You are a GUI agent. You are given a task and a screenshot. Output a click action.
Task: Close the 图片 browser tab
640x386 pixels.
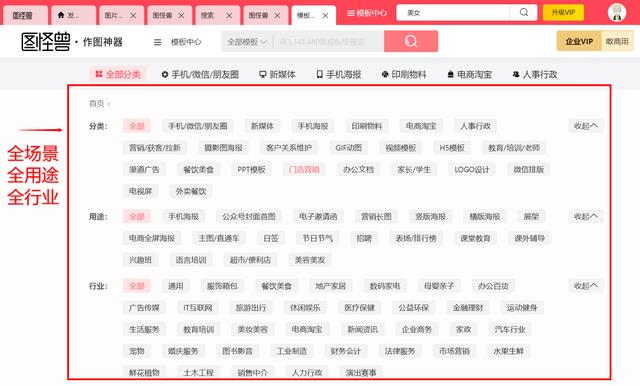point(133,16)
